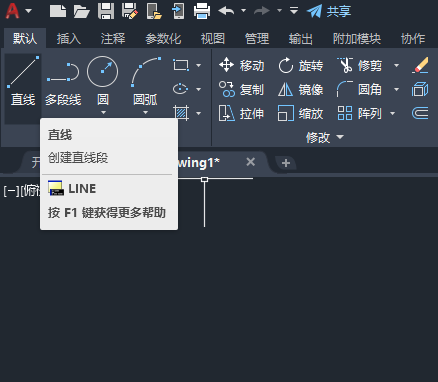Image resolution: width=438 pixels, height=382 pixels.
Task: Open the 注释 ribbon tab
Action: (x=113, y=39)
